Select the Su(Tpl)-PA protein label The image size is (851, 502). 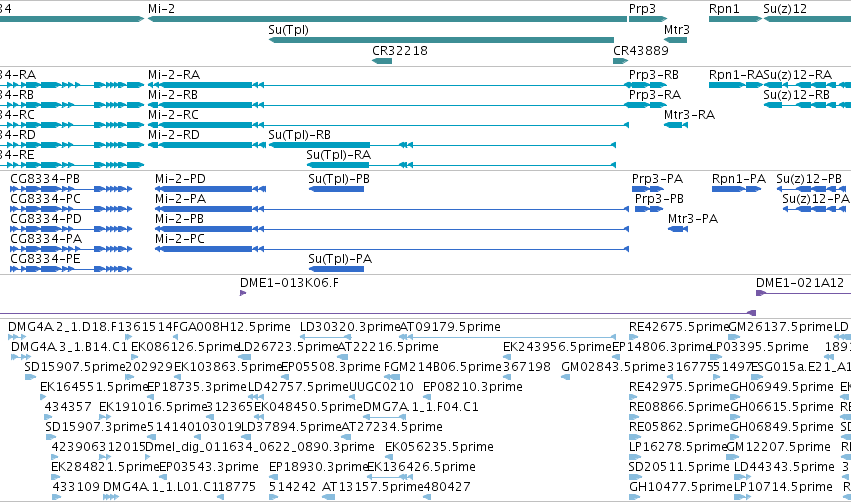pos(340,259)
